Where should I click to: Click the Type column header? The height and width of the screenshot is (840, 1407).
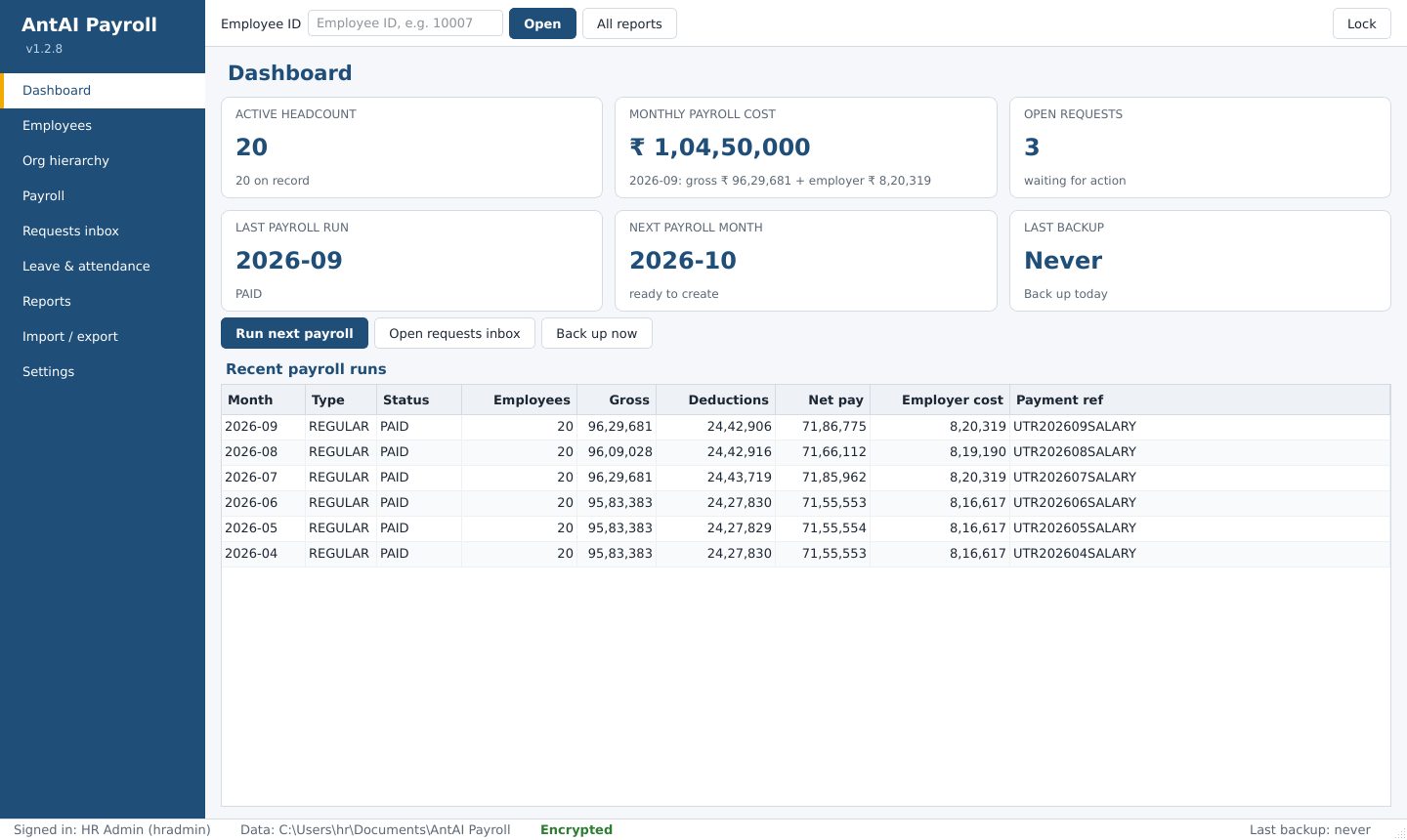[x=341, y=399]
